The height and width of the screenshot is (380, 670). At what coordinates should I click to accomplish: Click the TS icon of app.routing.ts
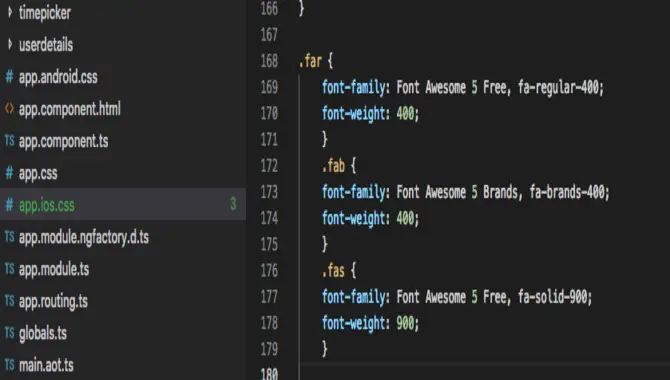click(x=9, y=300)
